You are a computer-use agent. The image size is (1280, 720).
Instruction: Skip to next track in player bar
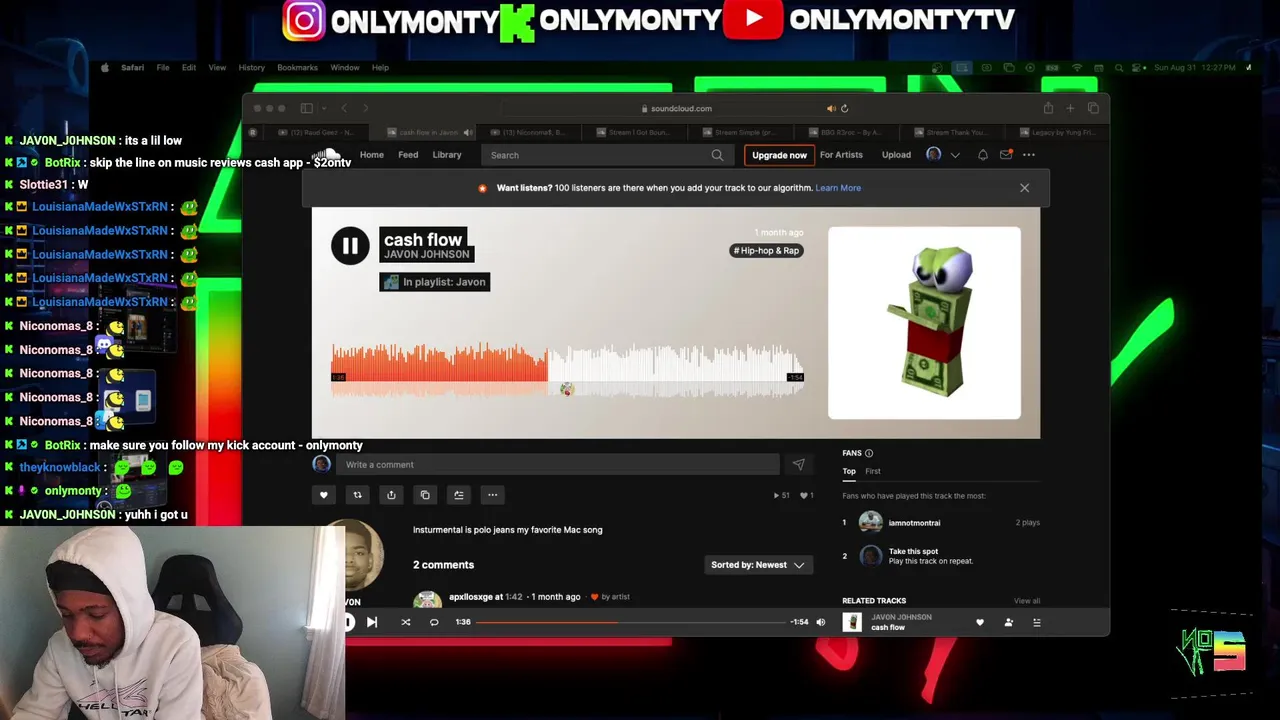[371, 622]
